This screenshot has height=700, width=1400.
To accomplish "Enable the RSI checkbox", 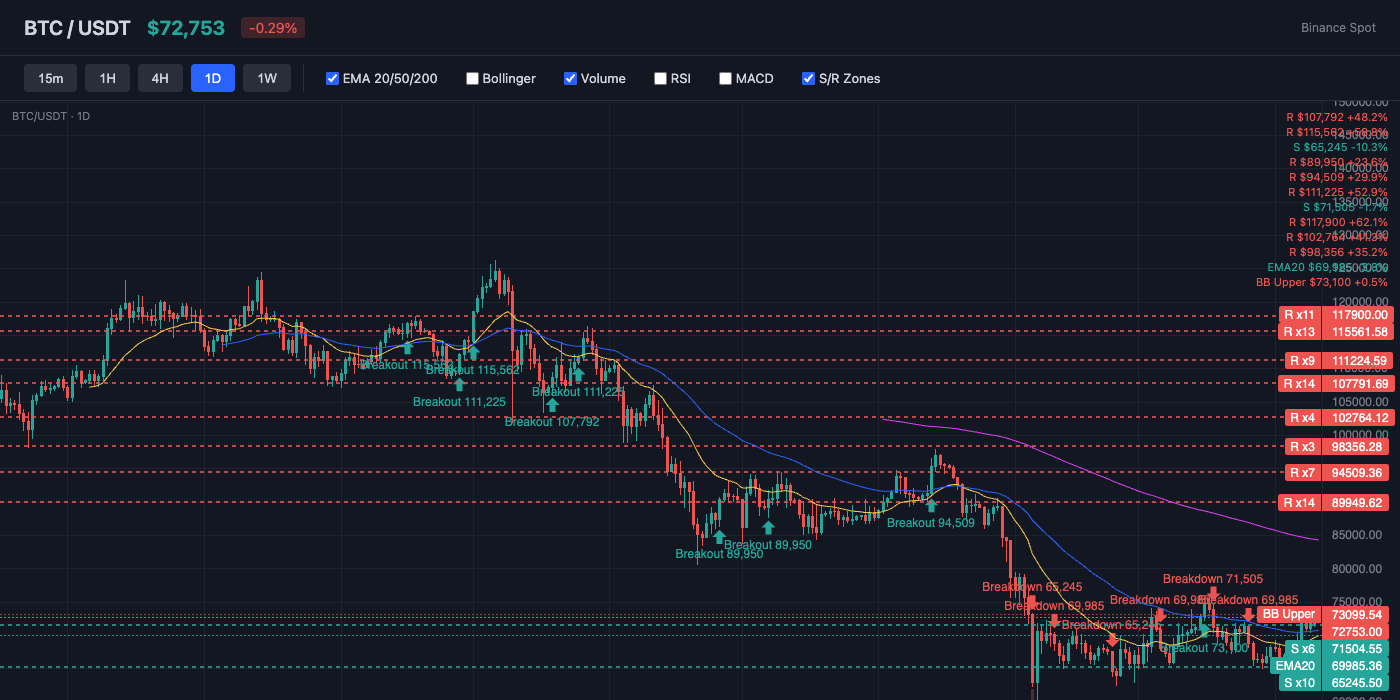I will point(660,78).
